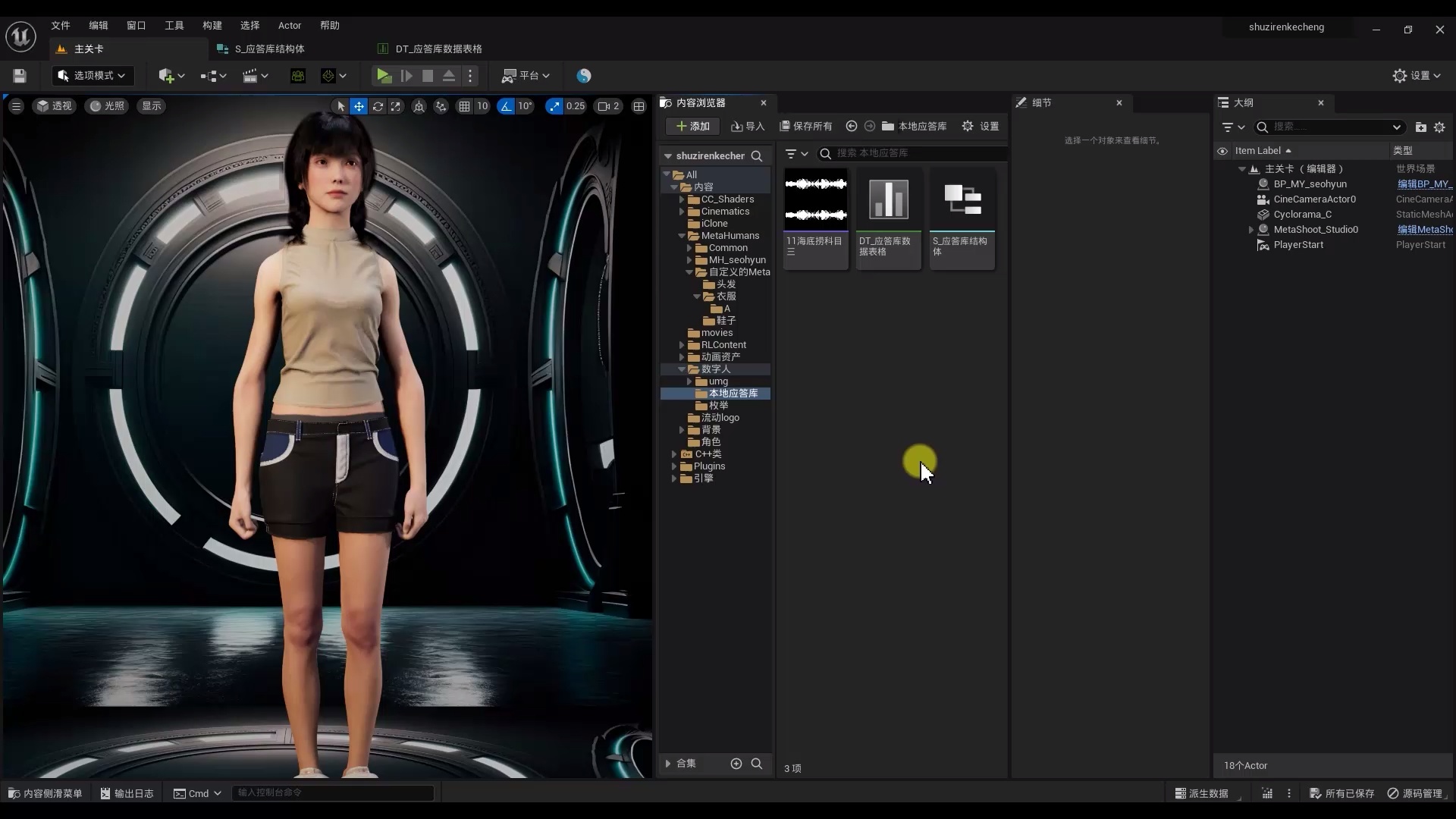Toggle the visibility eye column in the Outliner
1456x819 pixels.
[1222, 151]
